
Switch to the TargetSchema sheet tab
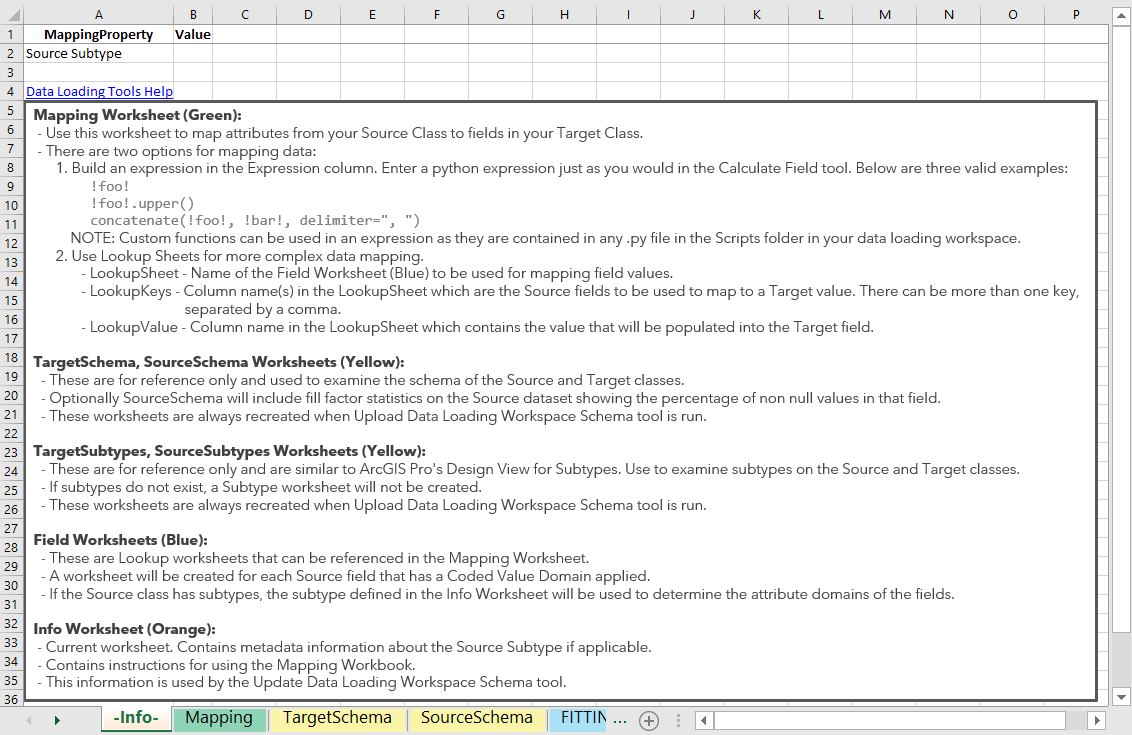pos(337,718)
